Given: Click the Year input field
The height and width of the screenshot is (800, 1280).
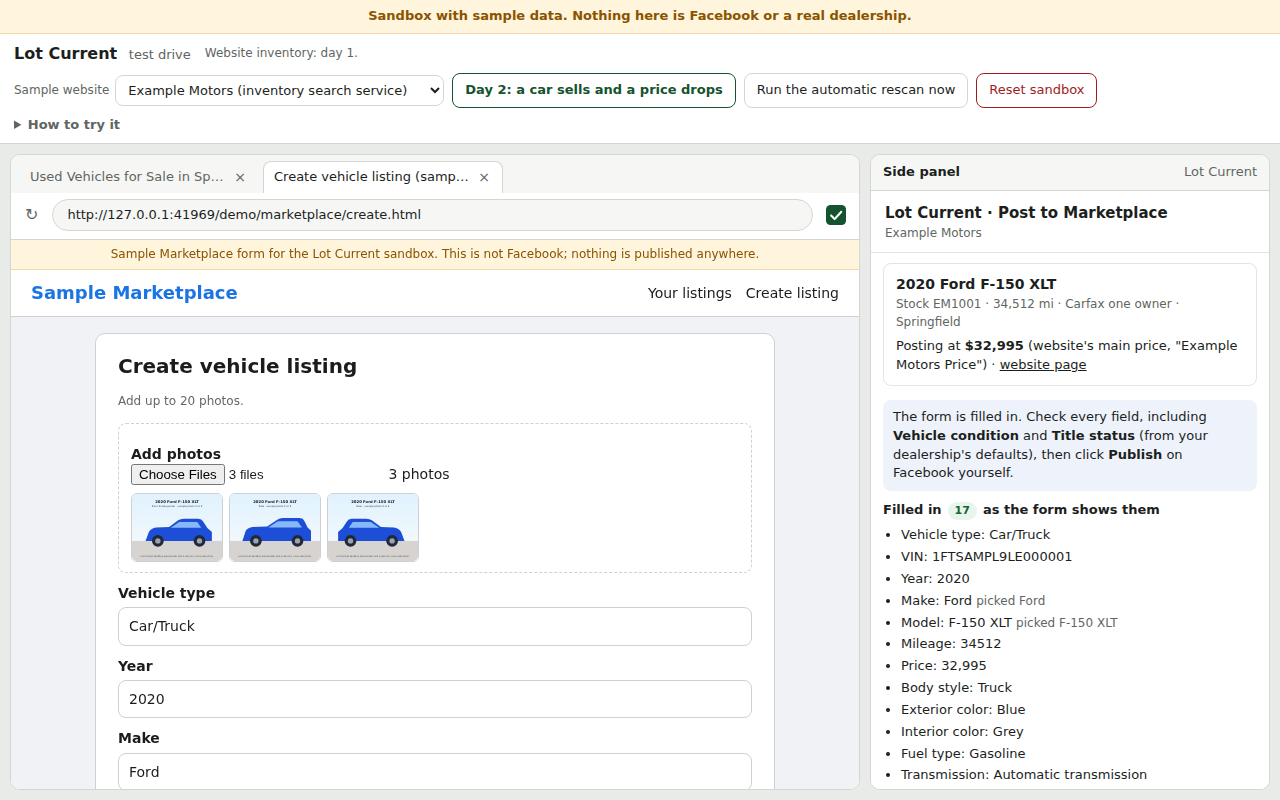Looking at the screenshot, I should [x=435, y=699].
